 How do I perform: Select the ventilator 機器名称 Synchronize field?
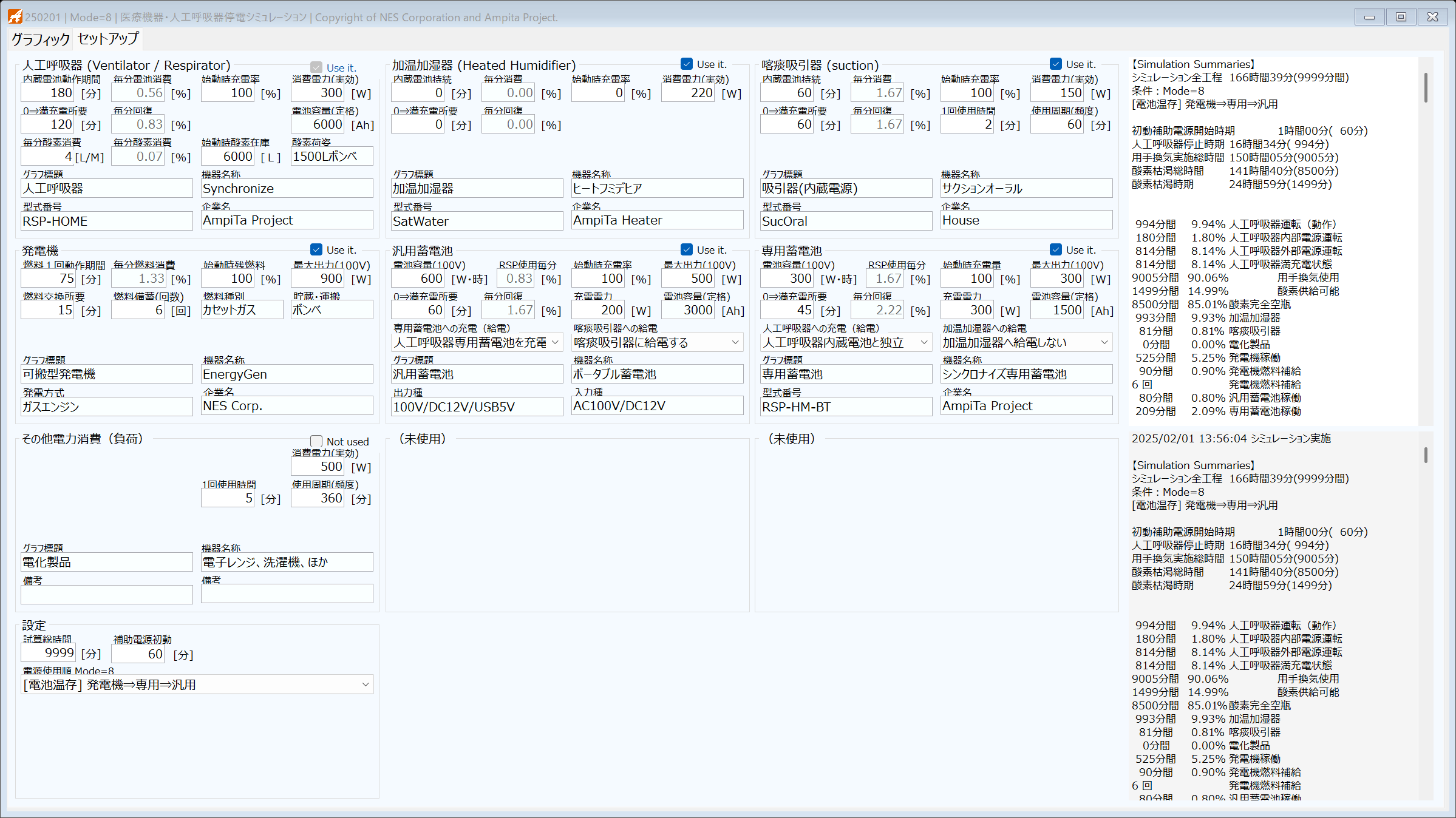(x=287, y=188)
